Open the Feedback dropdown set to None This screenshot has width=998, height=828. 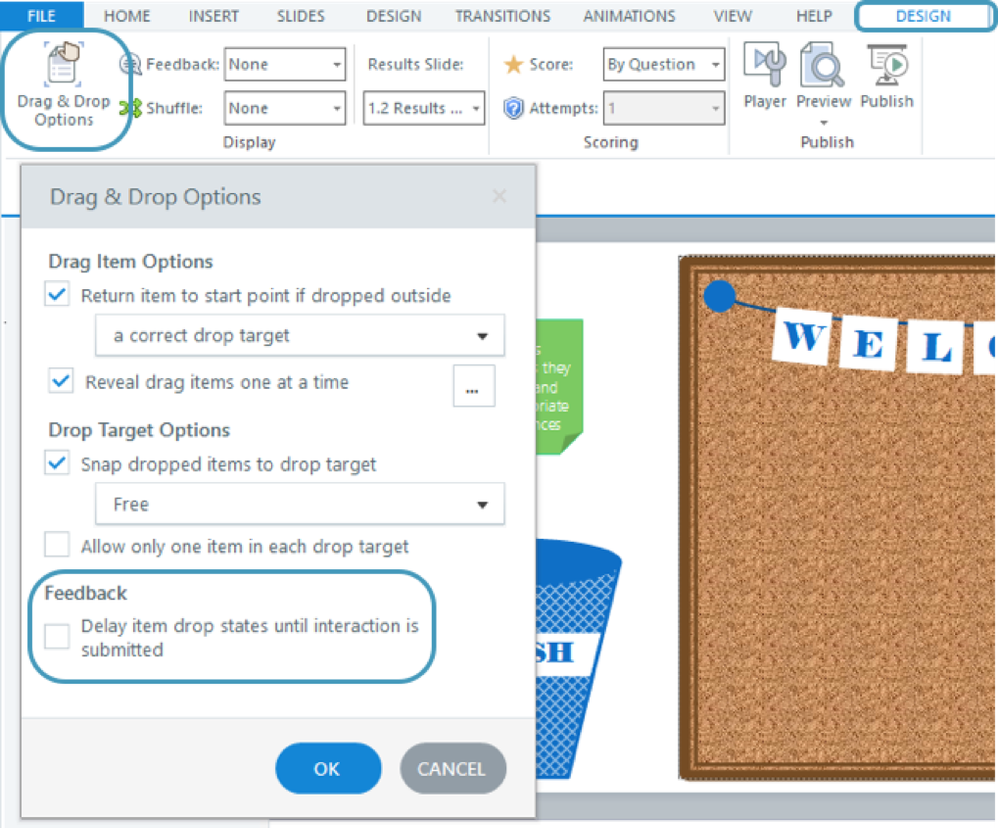tap(285, 64)
